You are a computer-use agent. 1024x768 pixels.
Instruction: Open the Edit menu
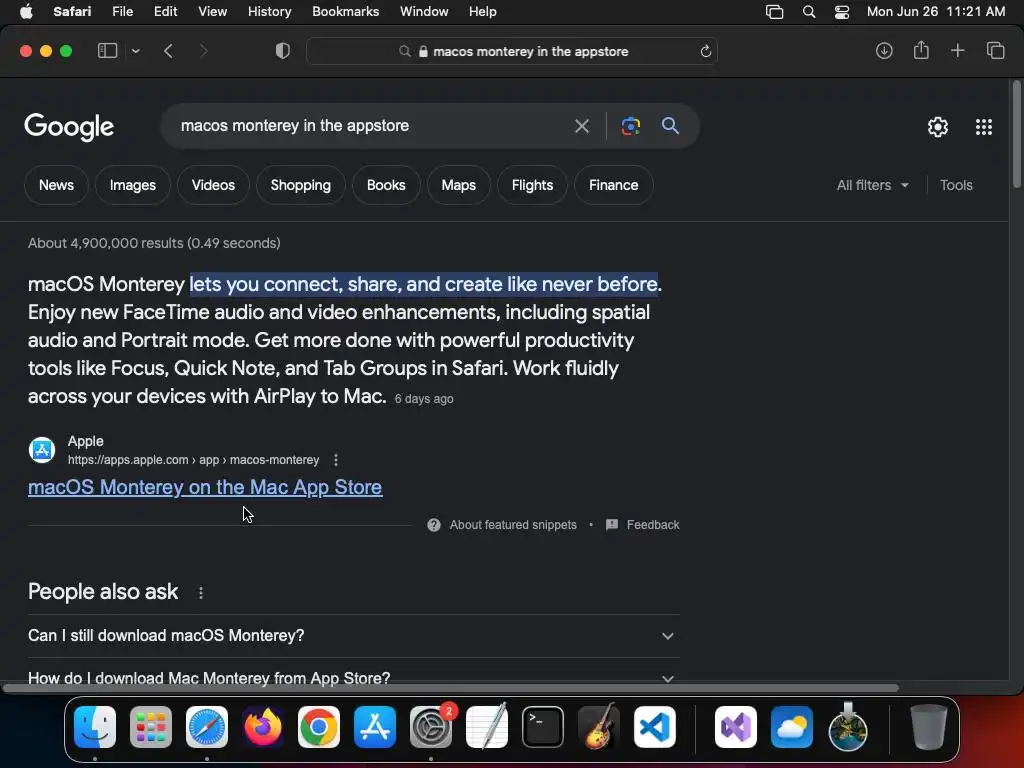(165, 12)
